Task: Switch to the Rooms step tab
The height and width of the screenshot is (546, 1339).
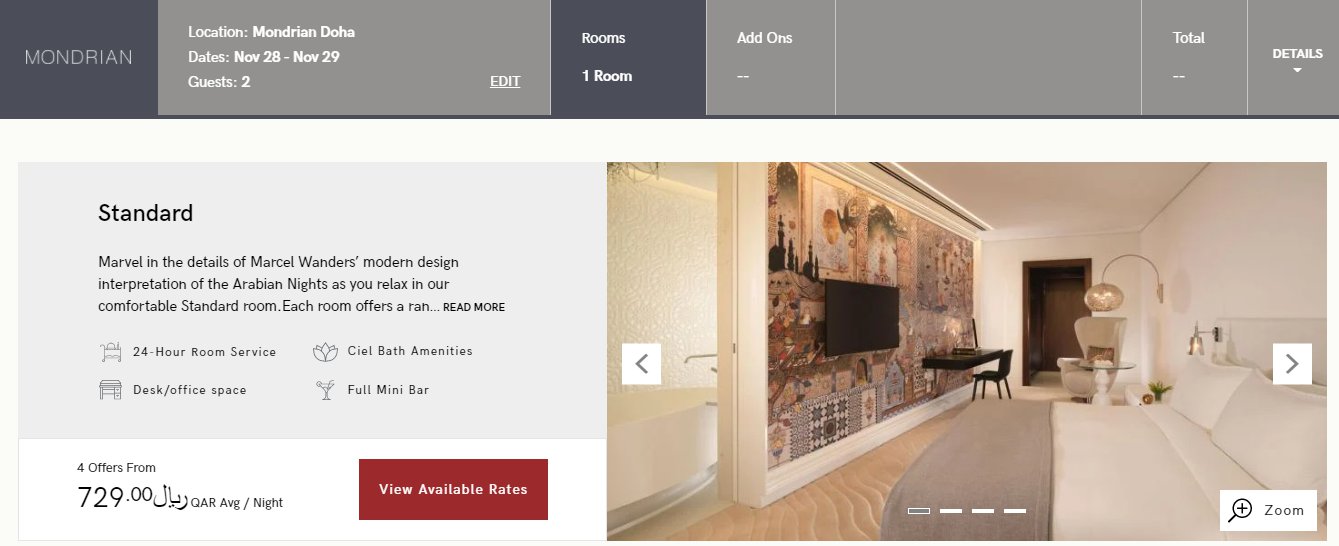Action: point(628,58)
